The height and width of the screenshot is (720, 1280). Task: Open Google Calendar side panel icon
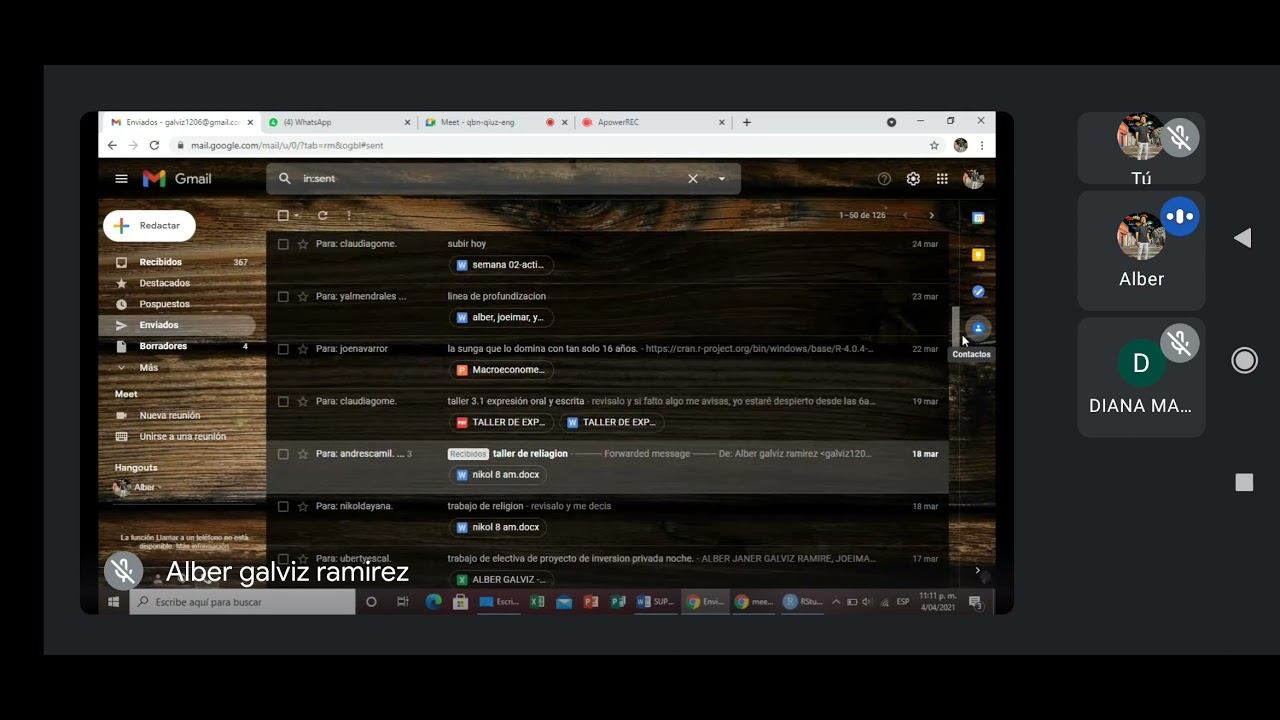click(978, 218)
